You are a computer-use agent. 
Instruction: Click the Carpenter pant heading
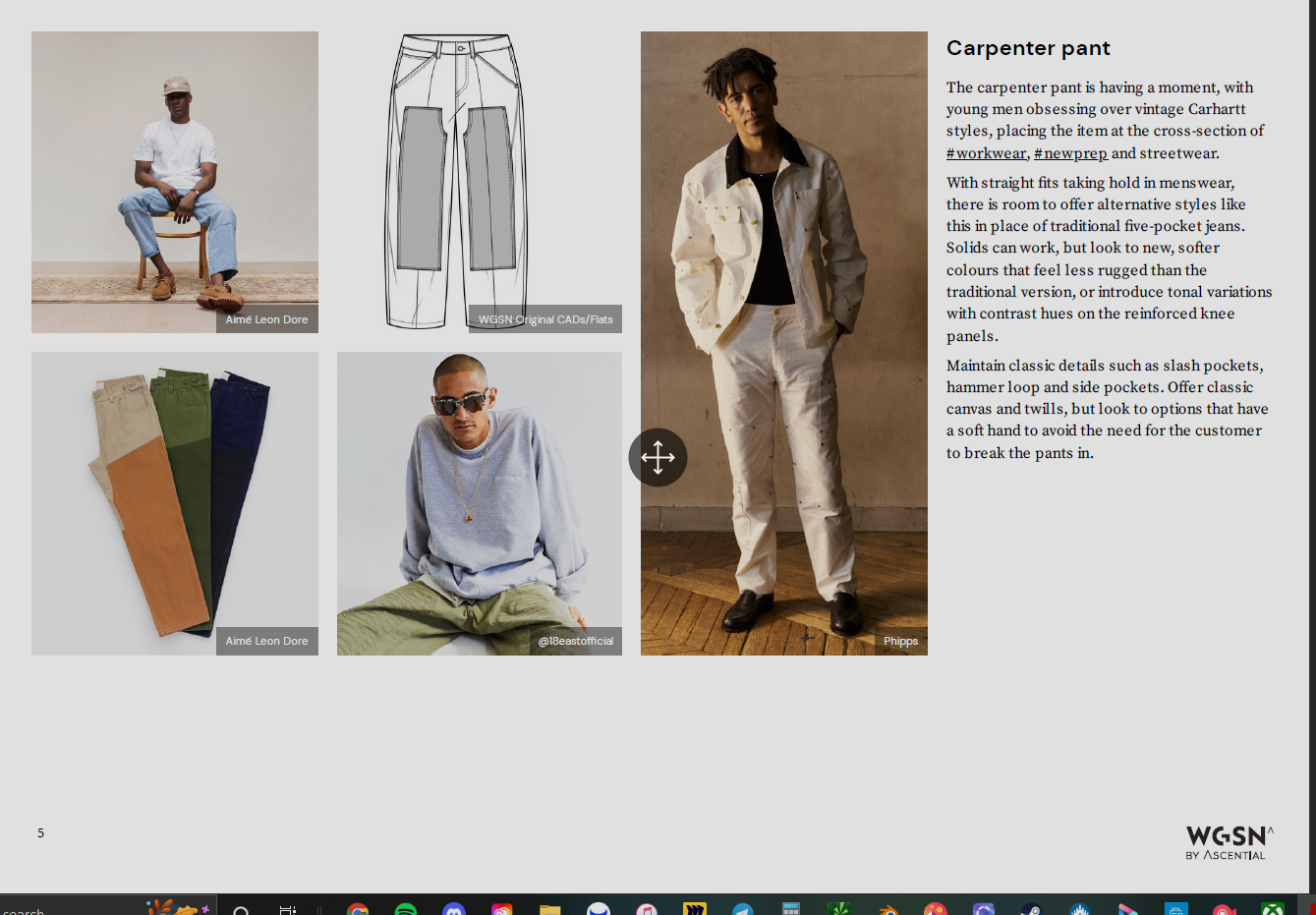click(1028, 48)
